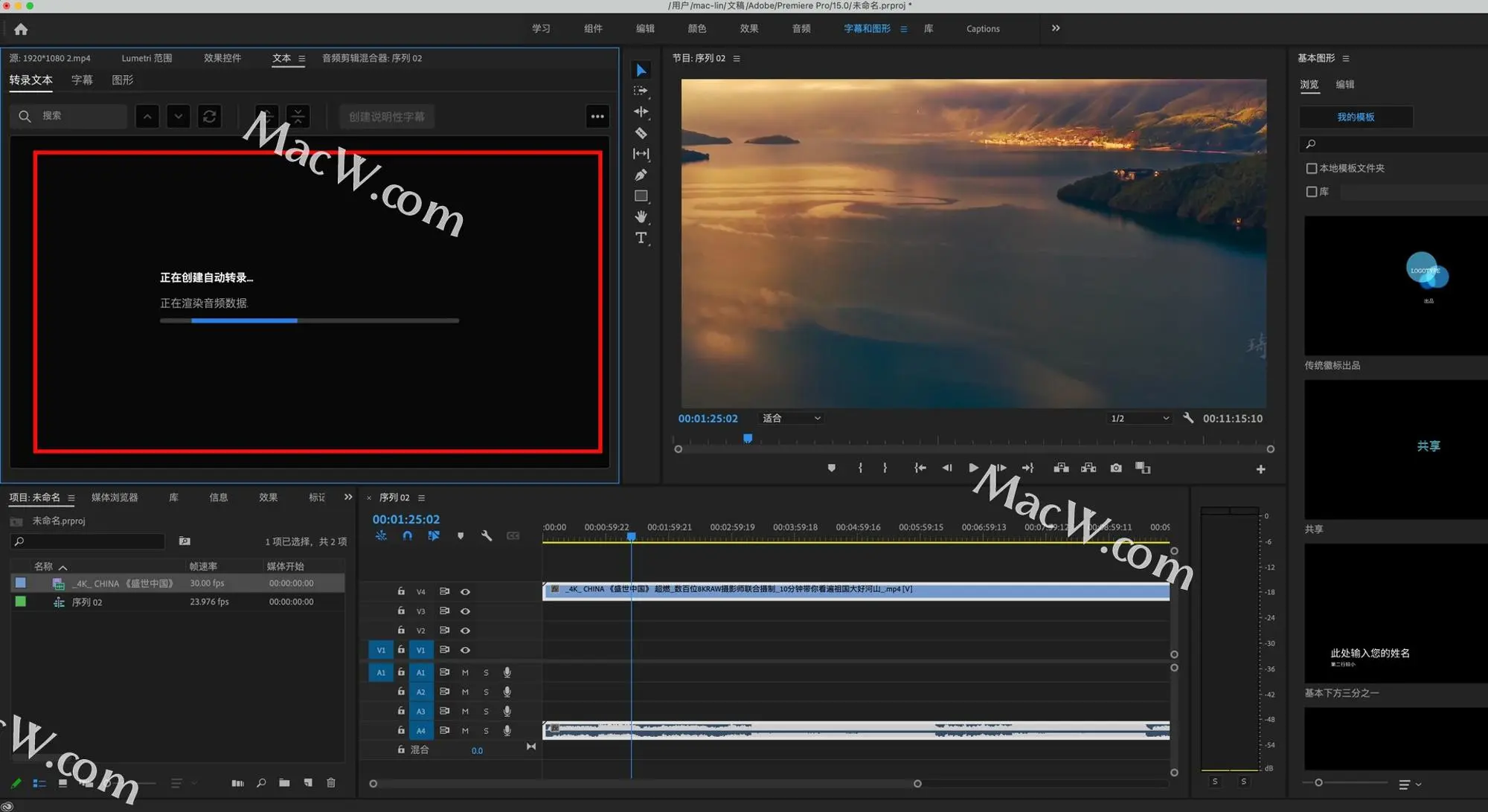The width and height of the screenshot is (1488, 812).
Task: Click New Item icon in project panel
Action: point(308,782)
